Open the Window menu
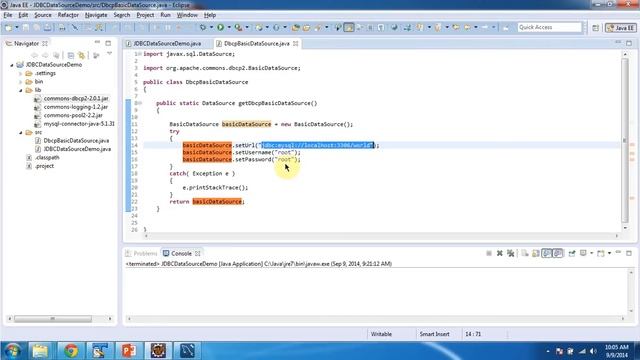 pyautogui.click(x=187, y=15)
